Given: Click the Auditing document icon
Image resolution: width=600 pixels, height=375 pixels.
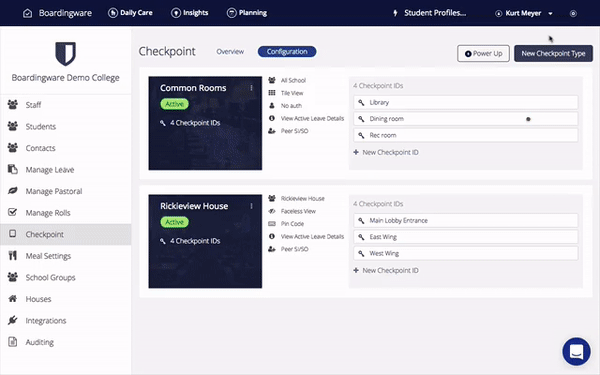Looking at the screenshot, I should coord(13,342).
